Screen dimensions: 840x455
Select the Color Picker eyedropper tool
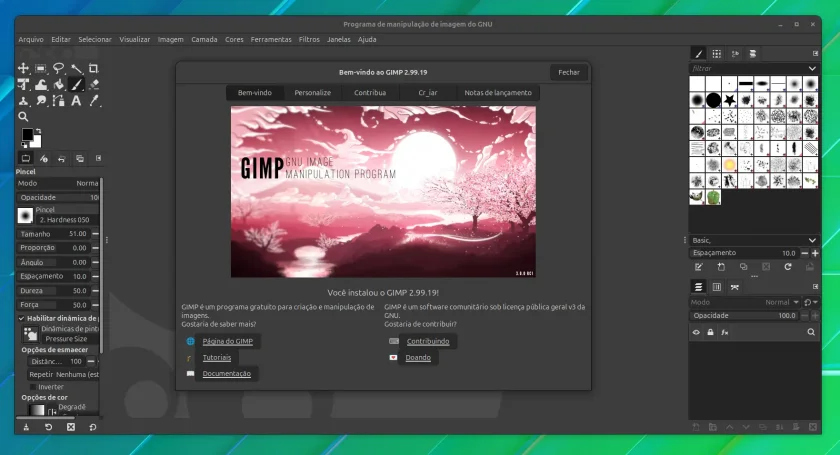click(94, 100)
